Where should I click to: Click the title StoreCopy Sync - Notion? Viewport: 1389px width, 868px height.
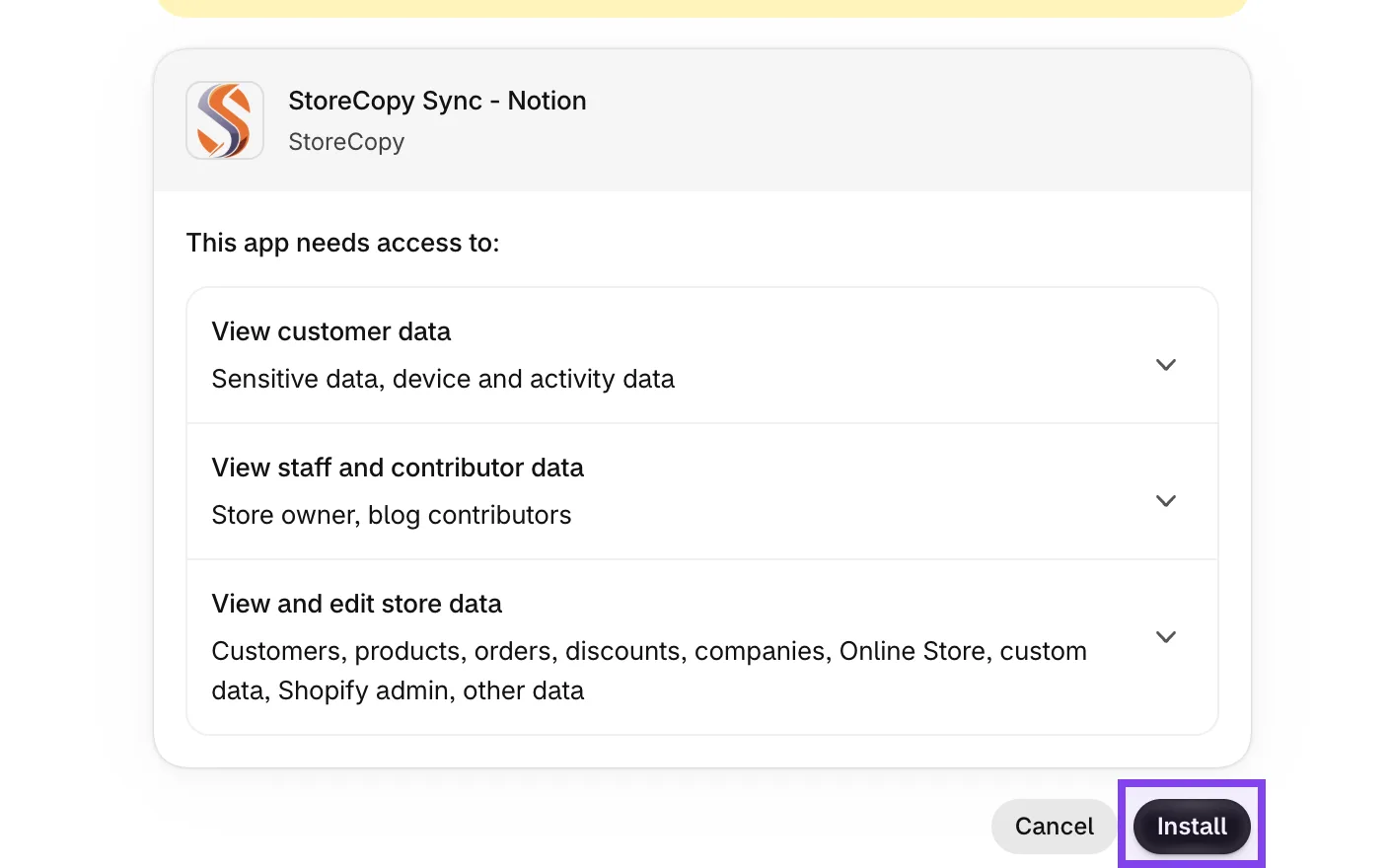pos(437,101)
